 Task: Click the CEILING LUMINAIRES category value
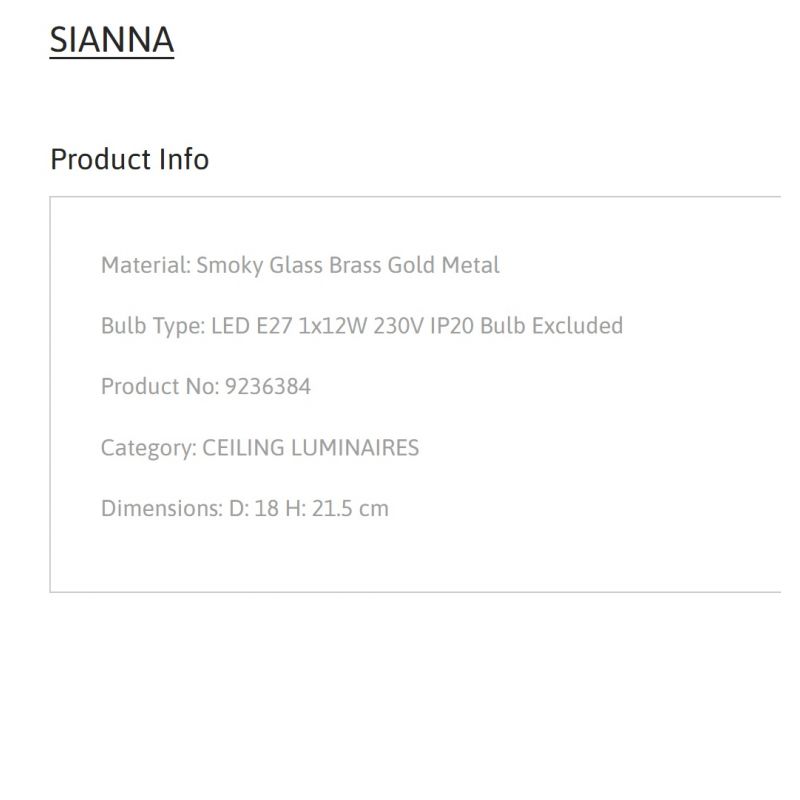pos(311,448)
